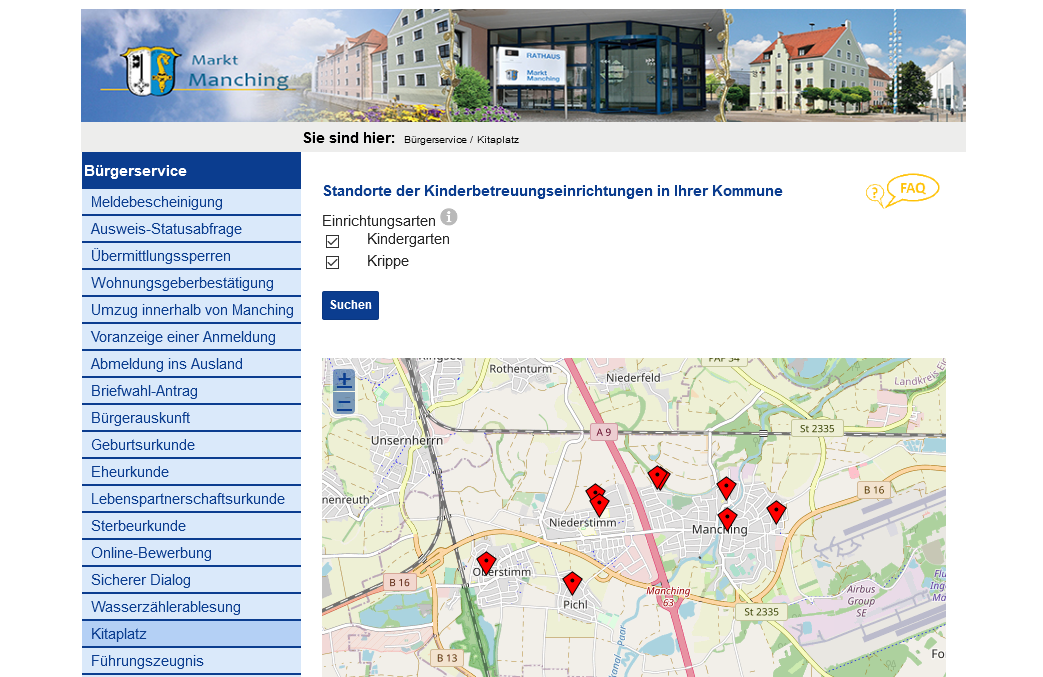Select the map marker at Oberstimm
The image size is (1043, 677).
tap(486, 562)
